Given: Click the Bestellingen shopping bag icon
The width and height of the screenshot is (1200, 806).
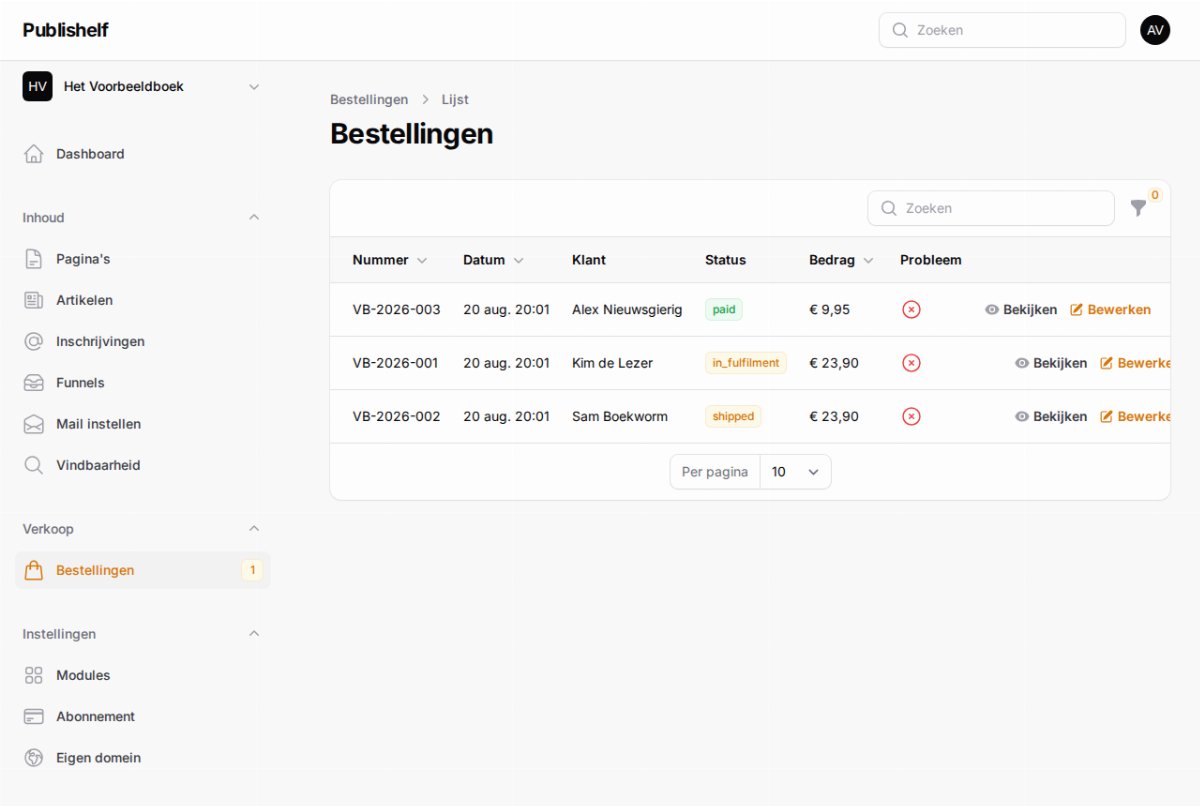Looking at the screenshot, I should coord(34,570).
